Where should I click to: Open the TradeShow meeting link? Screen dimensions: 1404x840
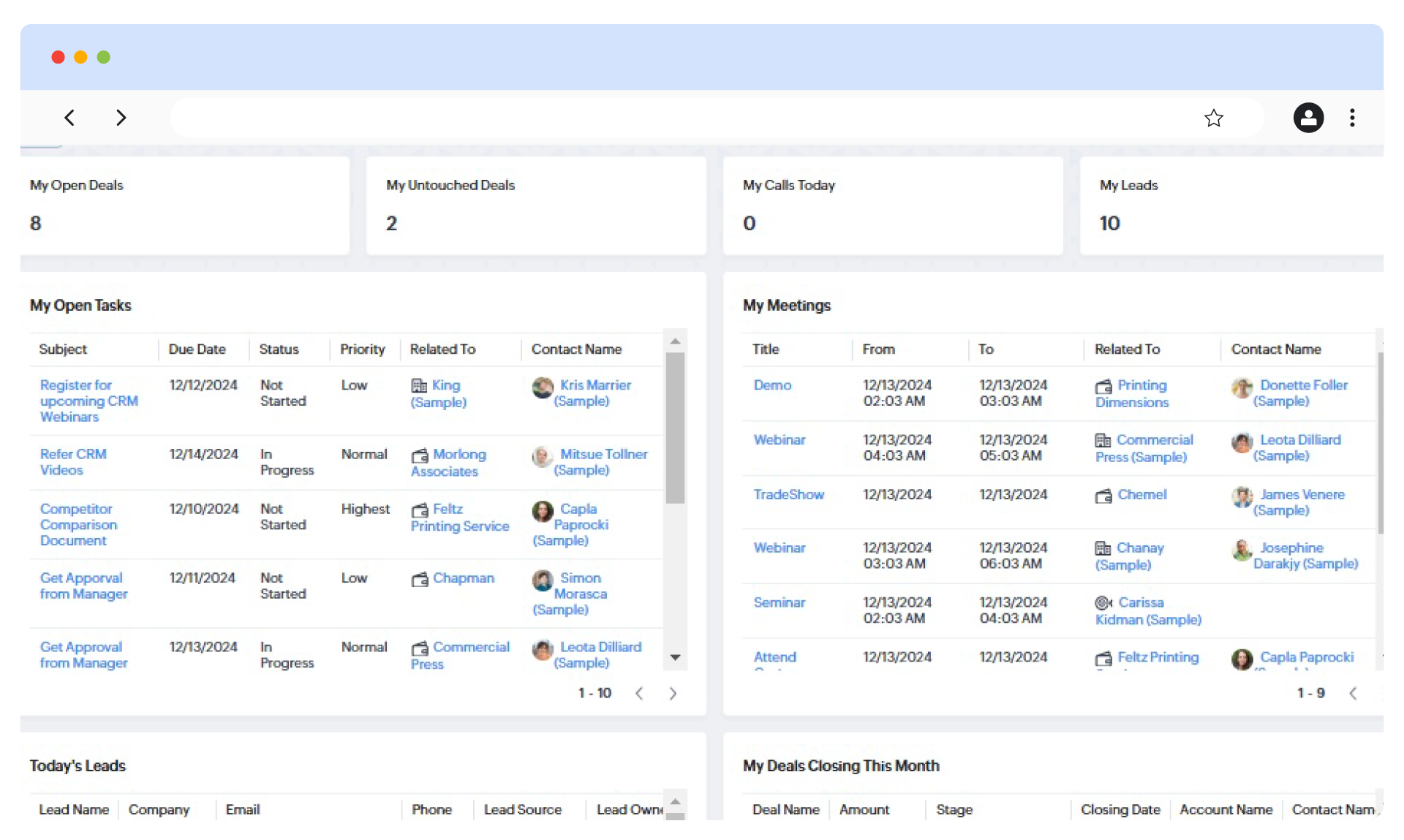[788, 495]
